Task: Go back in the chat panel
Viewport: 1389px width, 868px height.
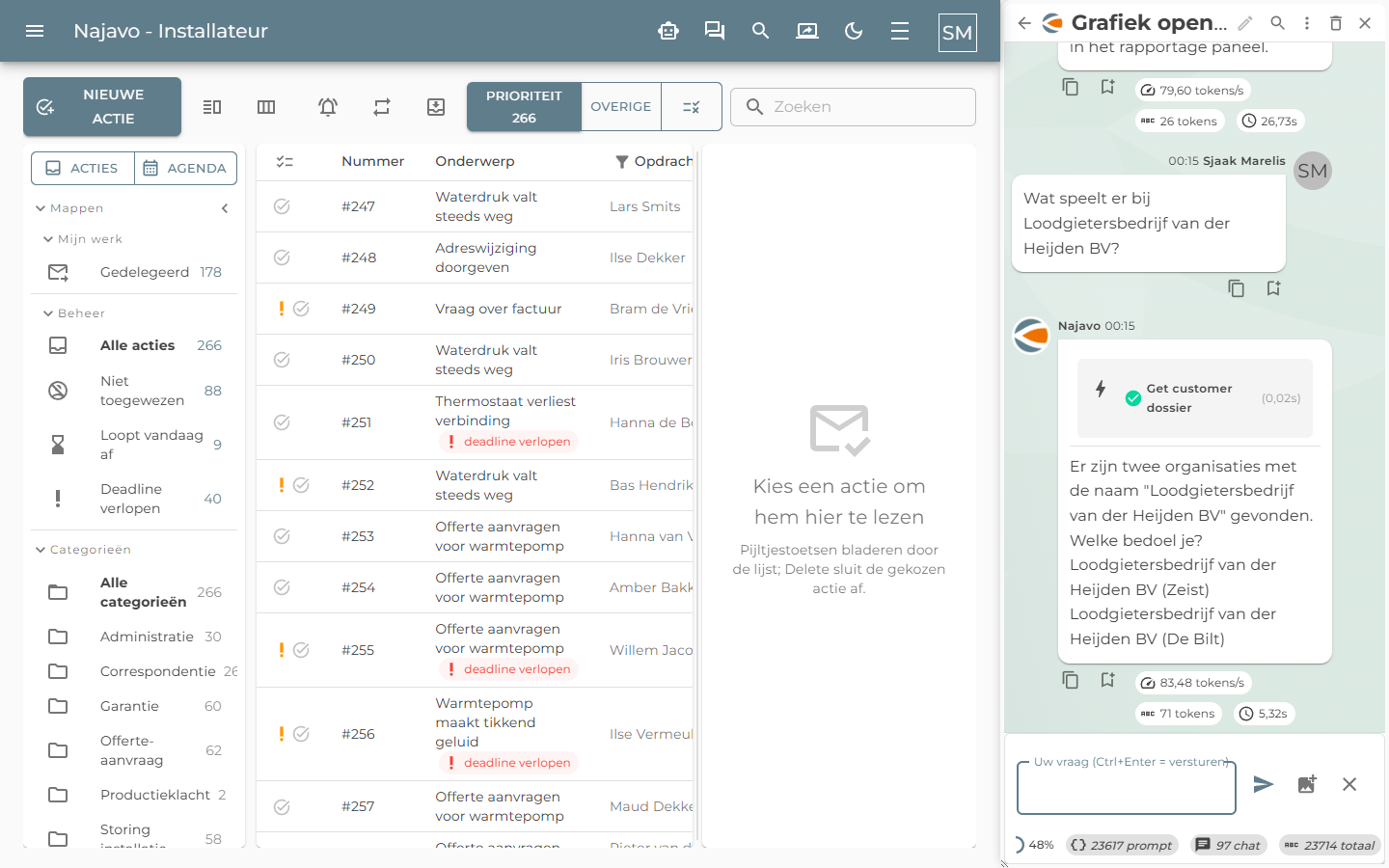Action: (1024, 23)
